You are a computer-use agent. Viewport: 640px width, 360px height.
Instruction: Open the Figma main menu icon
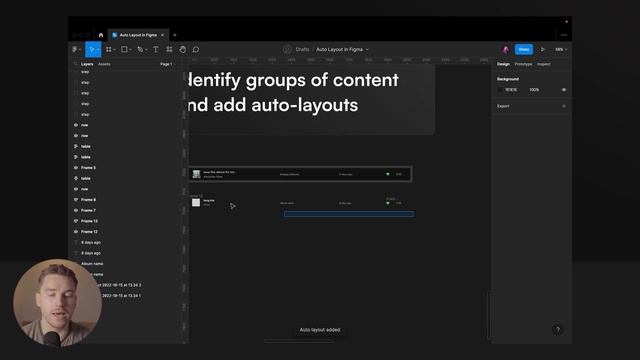click(x=75, y=49)
